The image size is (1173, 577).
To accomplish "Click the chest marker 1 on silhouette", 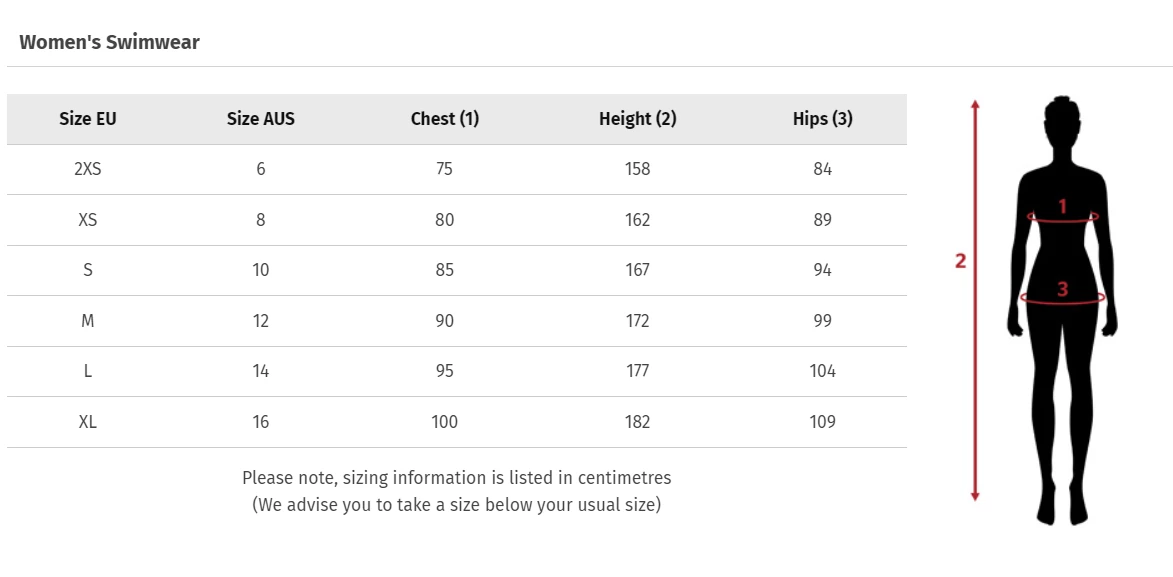I will pyautogui.click(x=1062, y=207).
